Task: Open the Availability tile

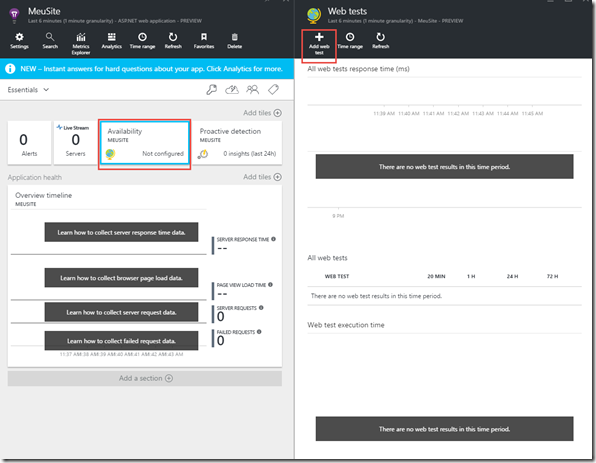Action: point(144,143)
